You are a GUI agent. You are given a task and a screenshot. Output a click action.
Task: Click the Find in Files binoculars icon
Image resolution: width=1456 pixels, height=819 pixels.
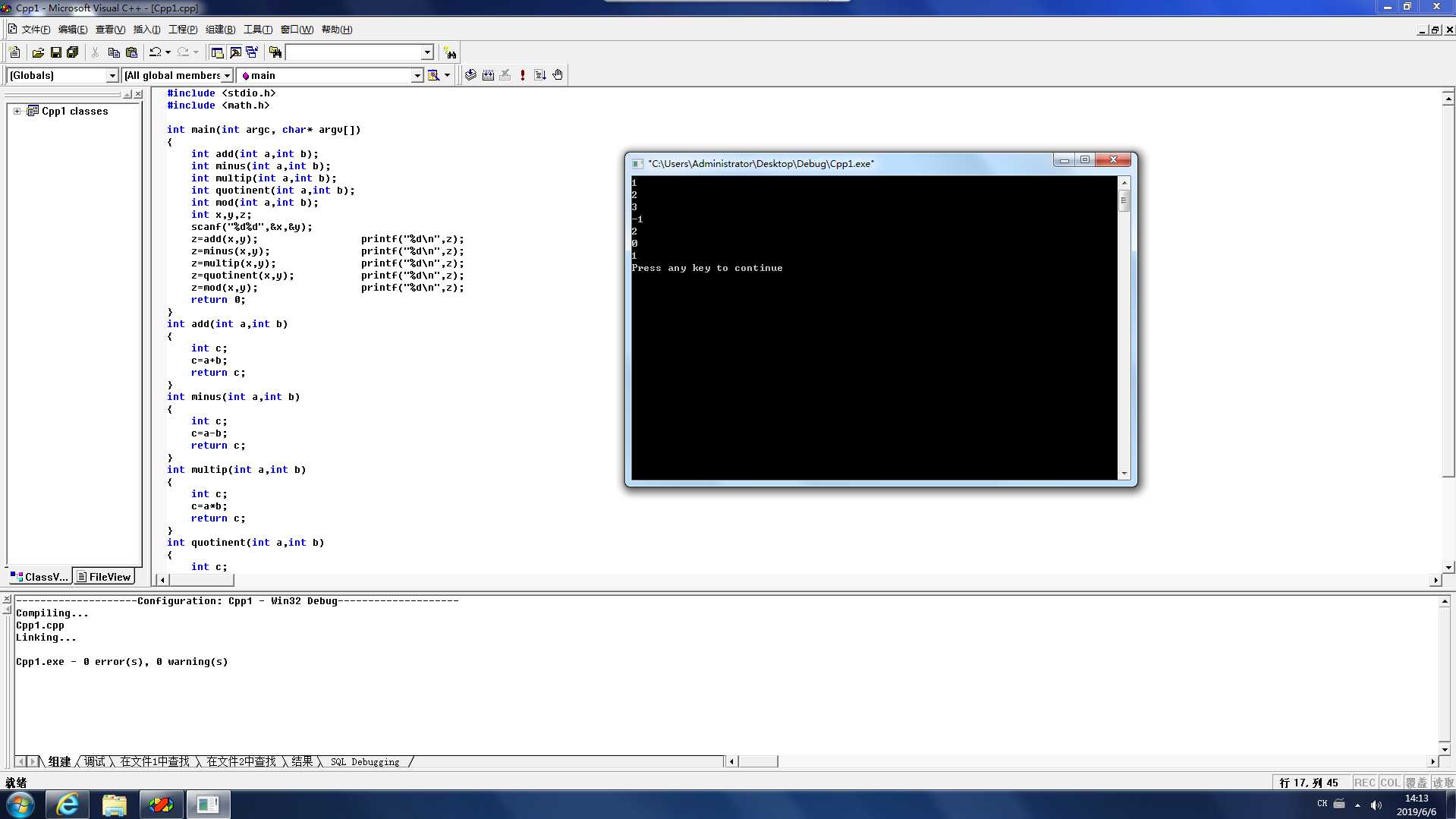click(275, 52)
